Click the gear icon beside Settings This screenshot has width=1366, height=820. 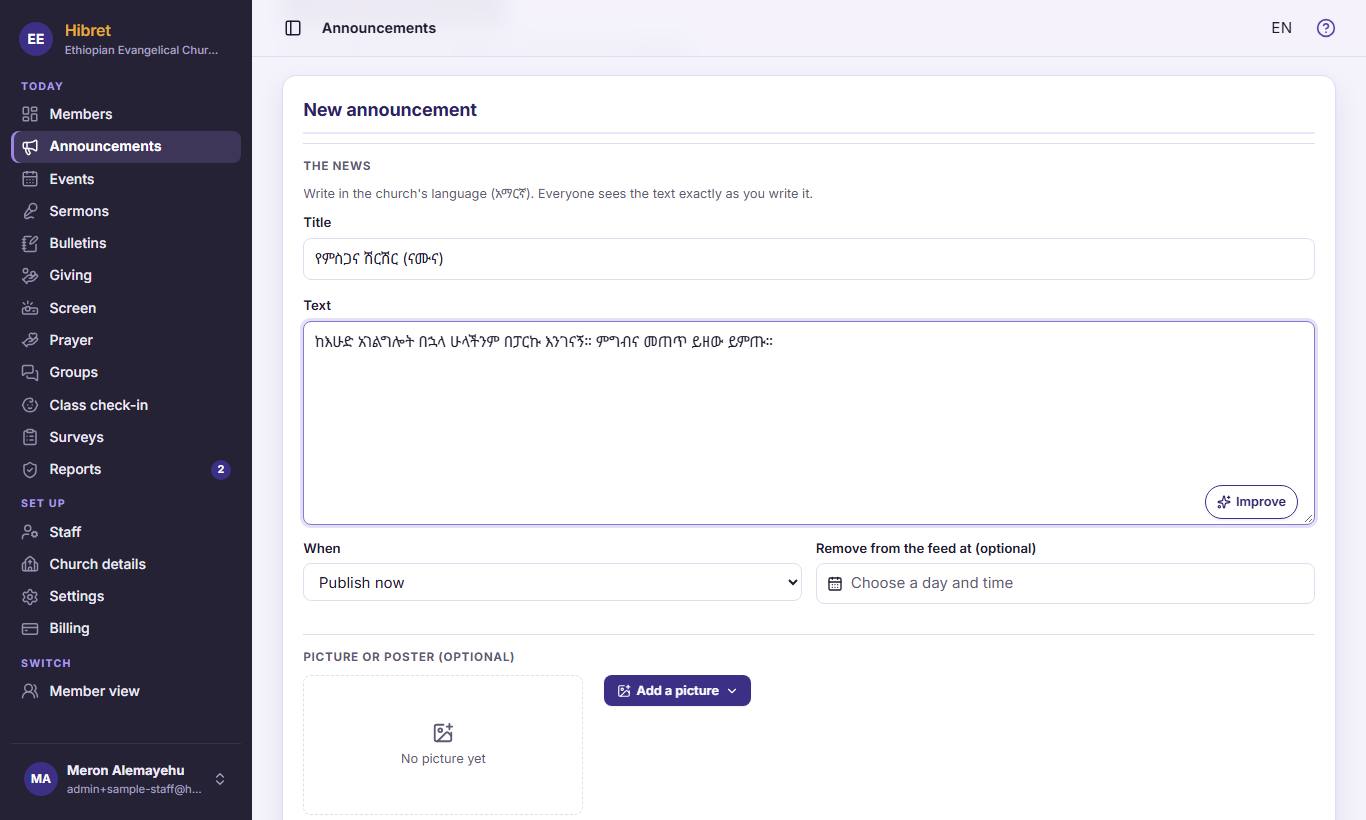tap(30, 596)
